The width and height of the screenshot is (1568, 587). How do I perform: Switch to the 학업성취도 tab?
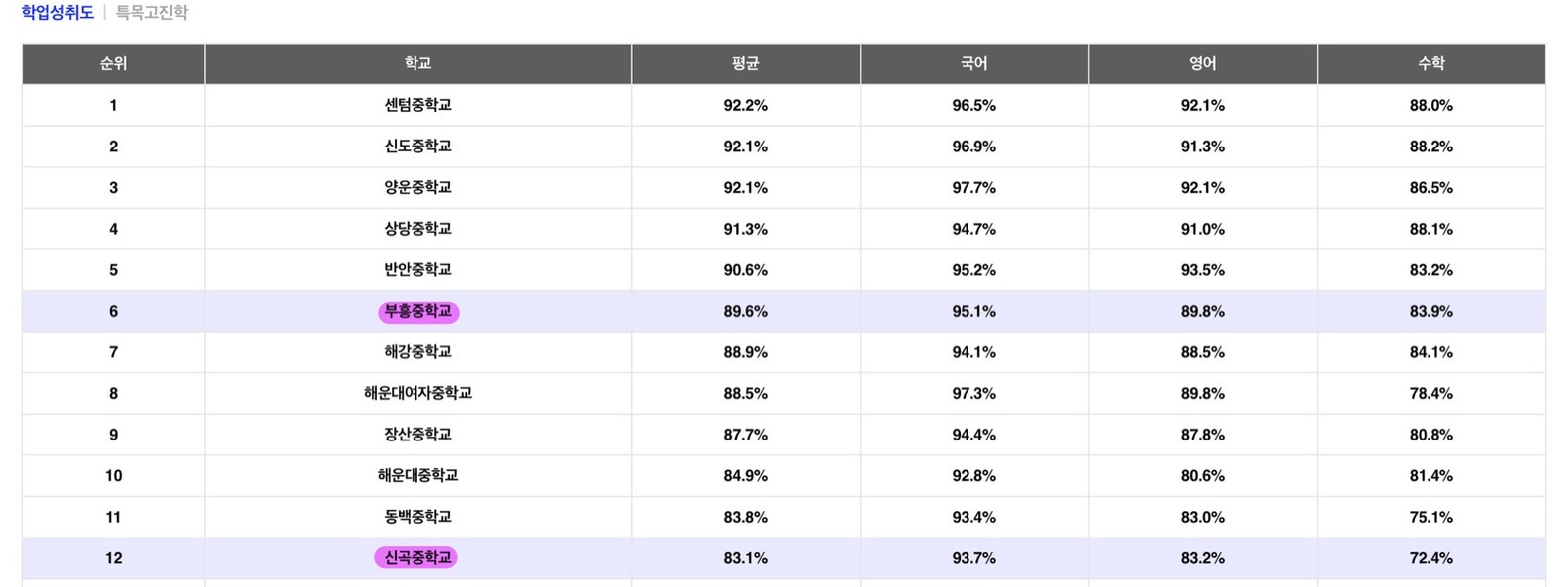(57, 13)
